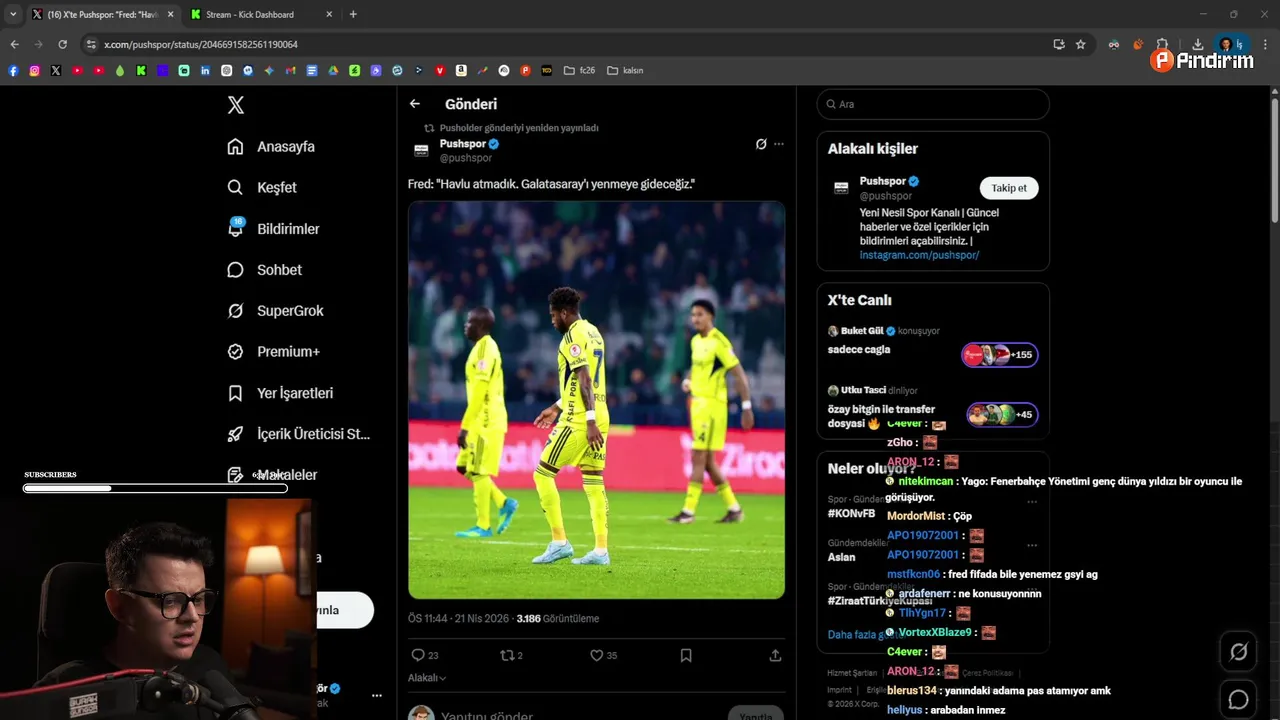Go back with the Gönderi arrow
This screenshot has height=720, width=1280.
(415, 104)
